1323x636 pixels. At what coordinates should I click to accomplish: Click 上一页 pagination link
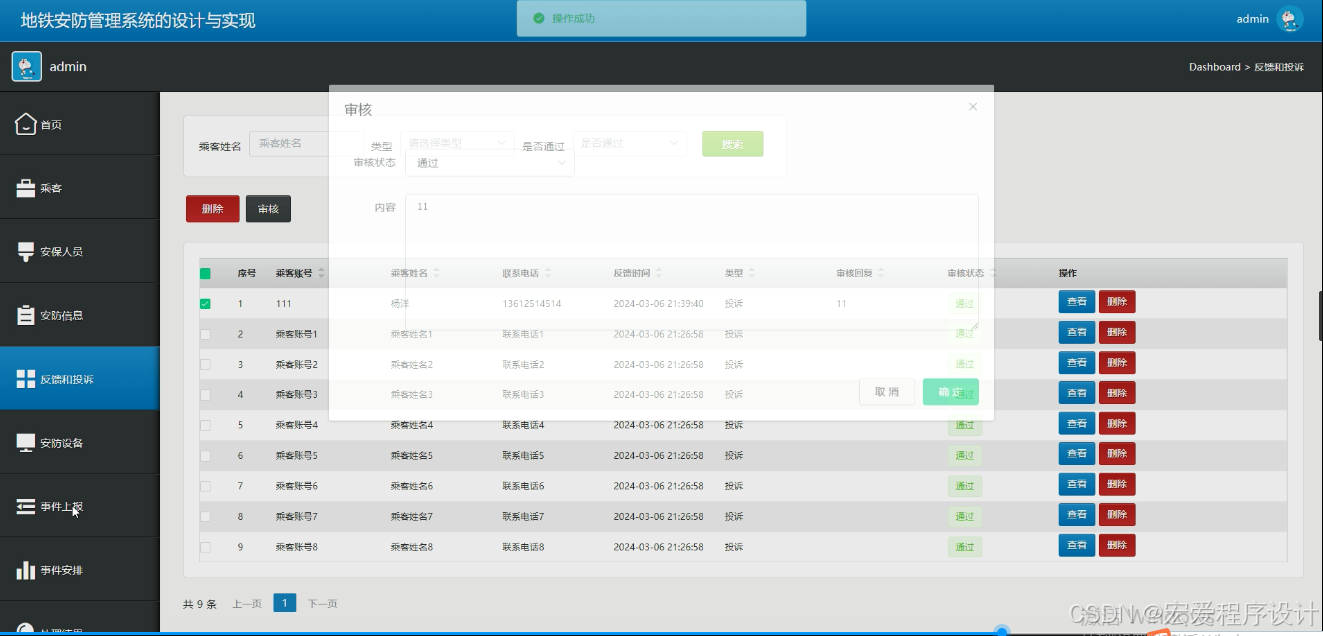tap(247, 604)
